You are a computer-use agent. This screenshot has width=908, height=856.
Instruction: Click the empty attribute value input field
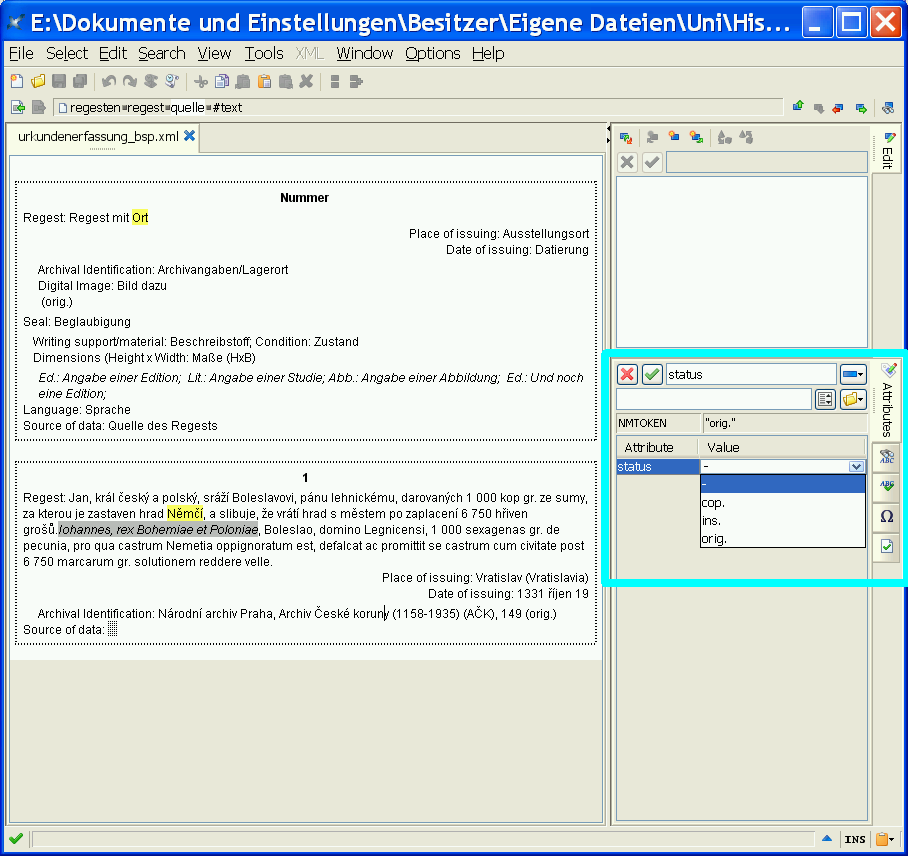(713, 399)
